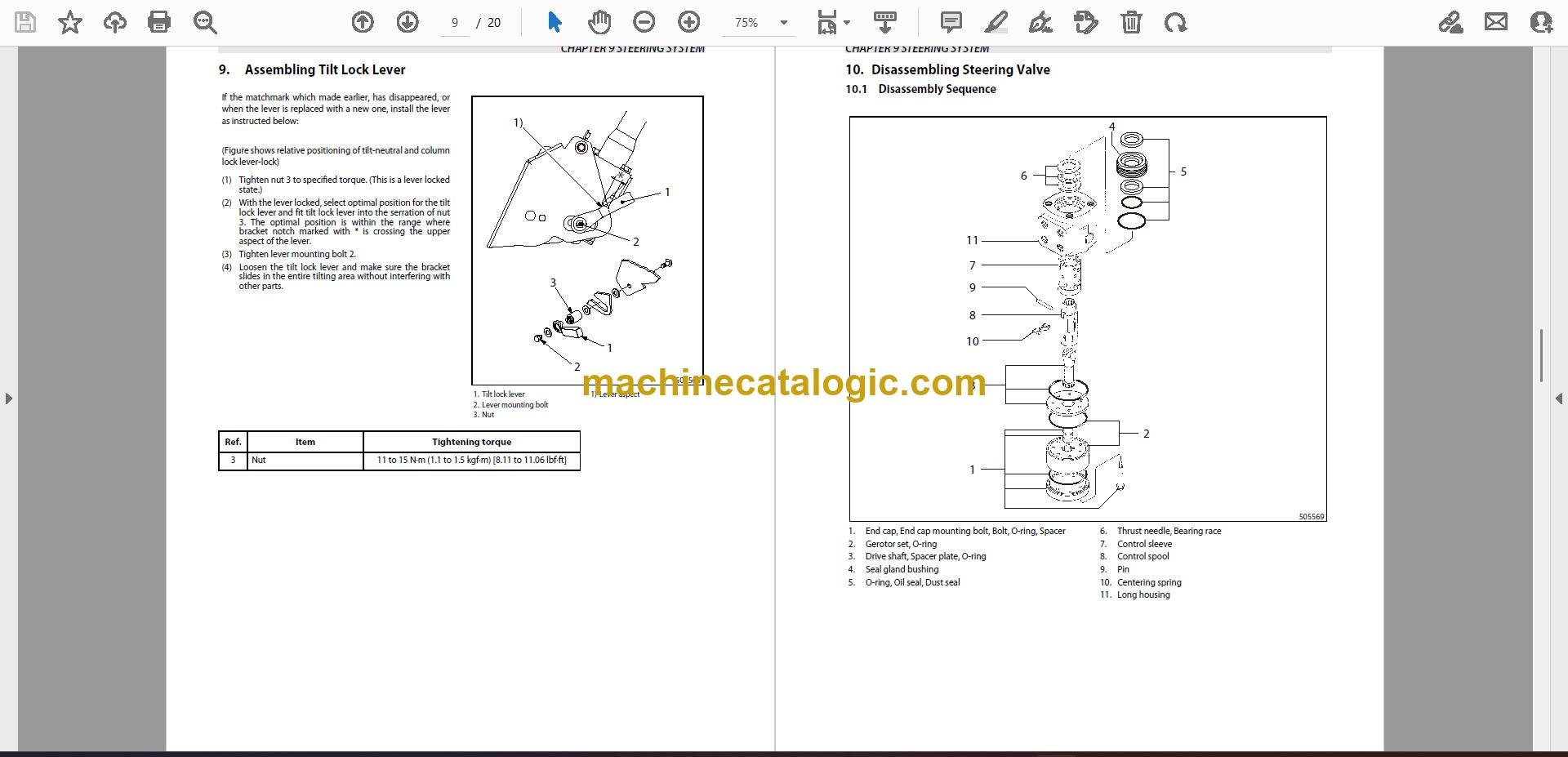
Task: Rotate the page with the circular arrow
Action: [1176, 22]
